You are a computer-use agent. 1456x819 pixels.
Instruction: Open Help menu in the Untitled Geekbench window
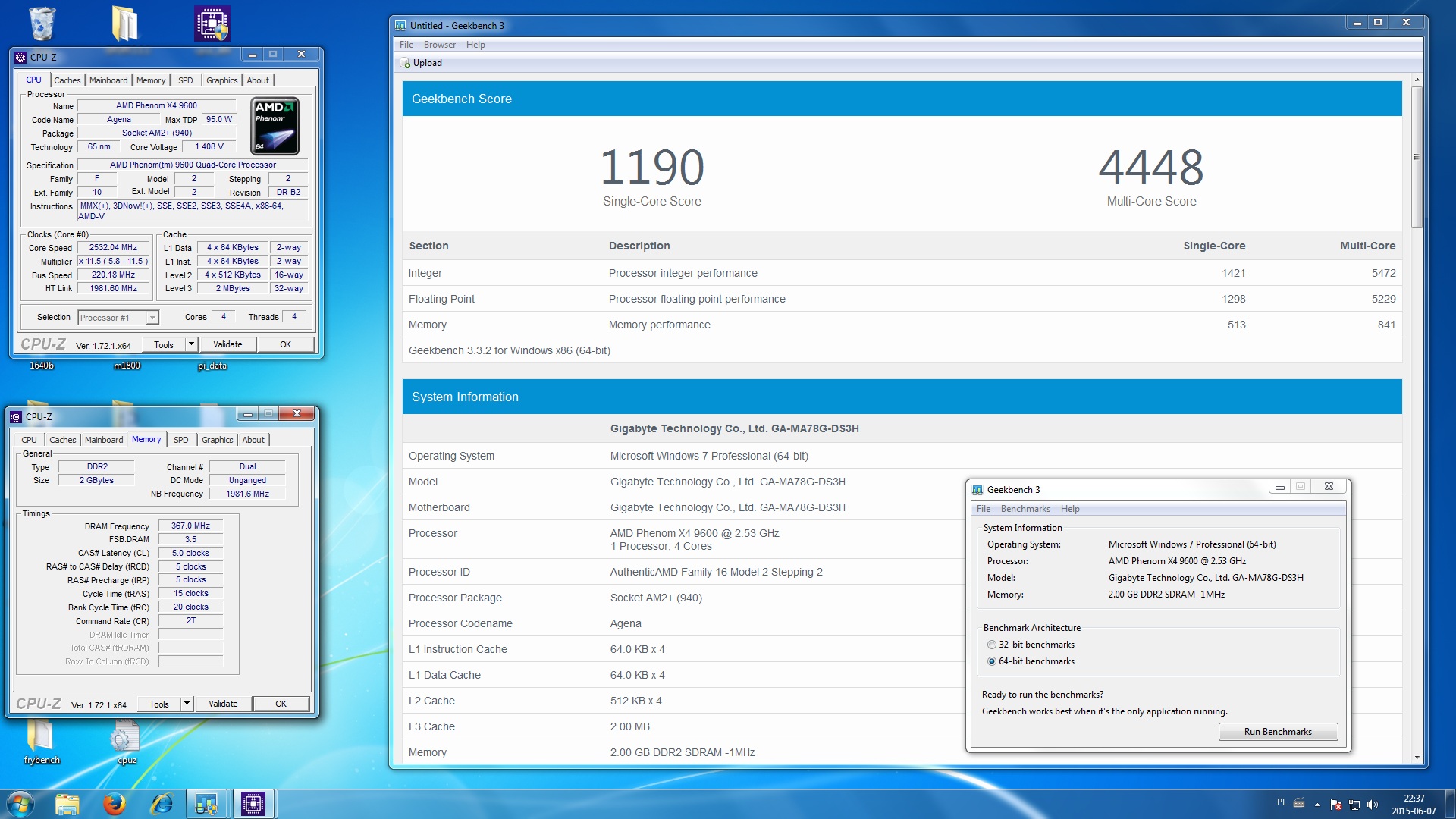click(x=475, y=45)
